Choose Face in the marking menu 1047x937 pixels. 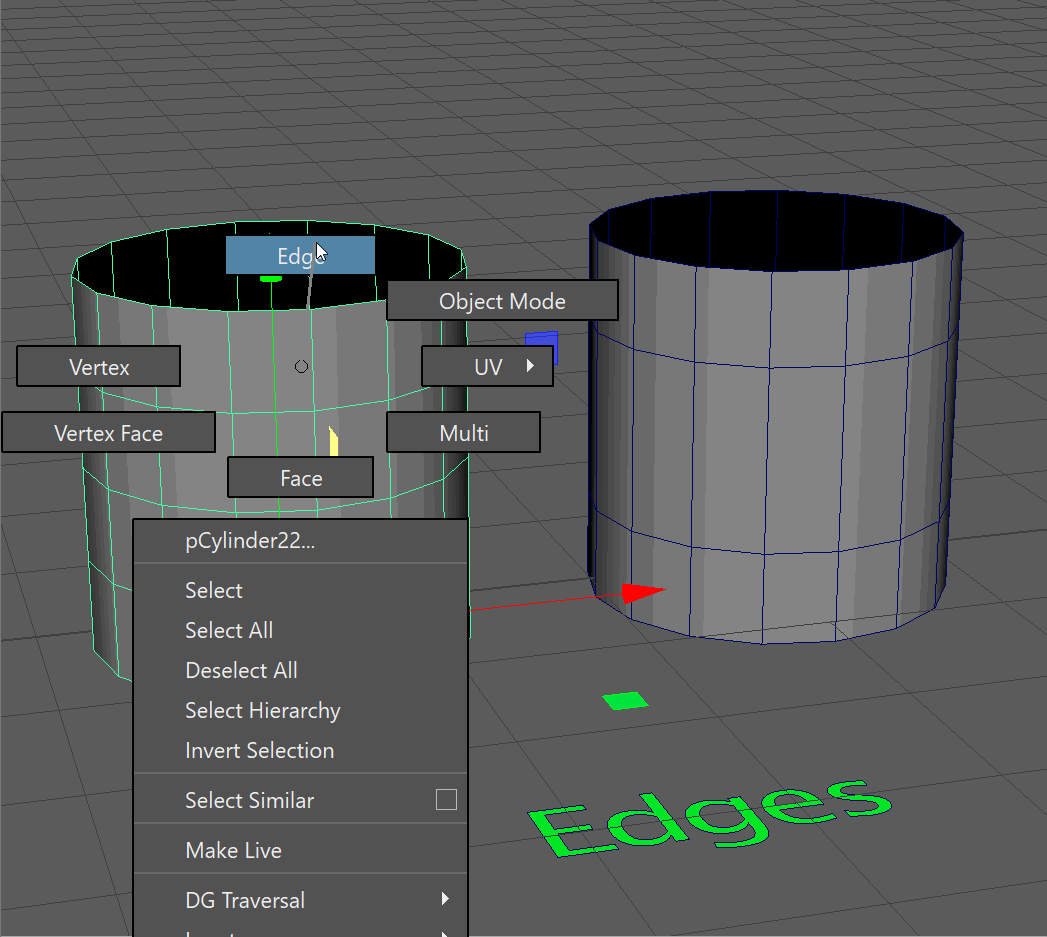(300, 478)
